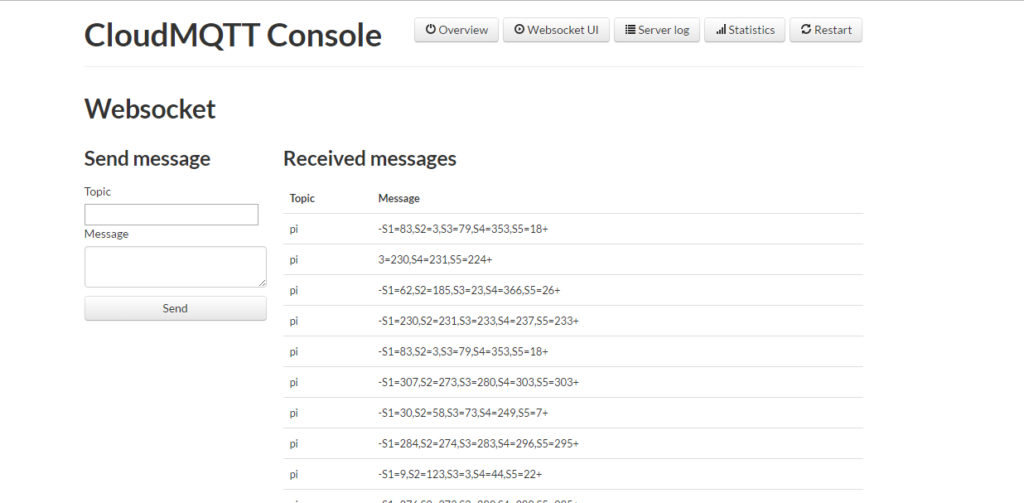
Task: Focus the Message text area
Action: [175, 267]
